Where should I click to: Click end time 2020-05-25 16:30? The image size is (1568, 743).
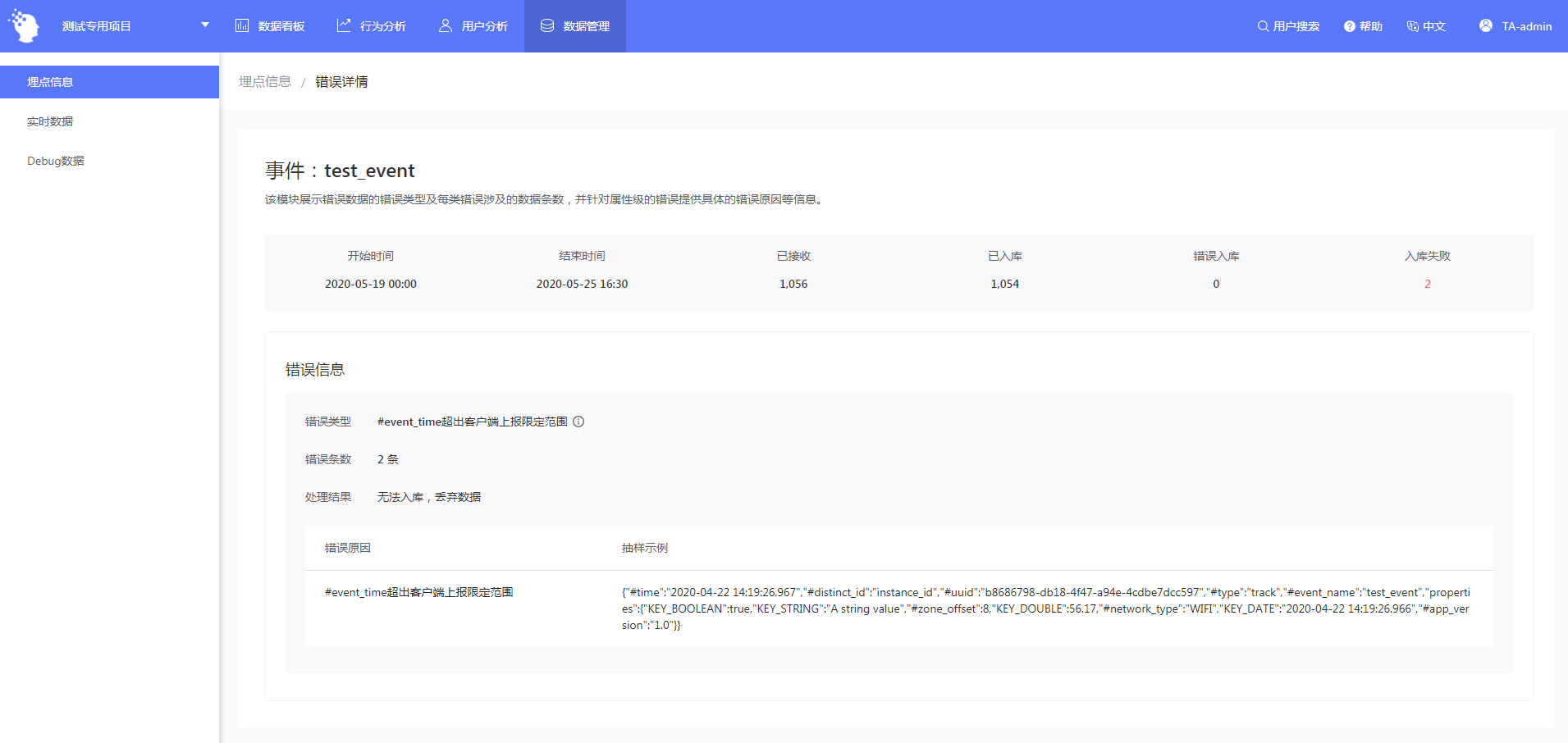pos(582,284)
